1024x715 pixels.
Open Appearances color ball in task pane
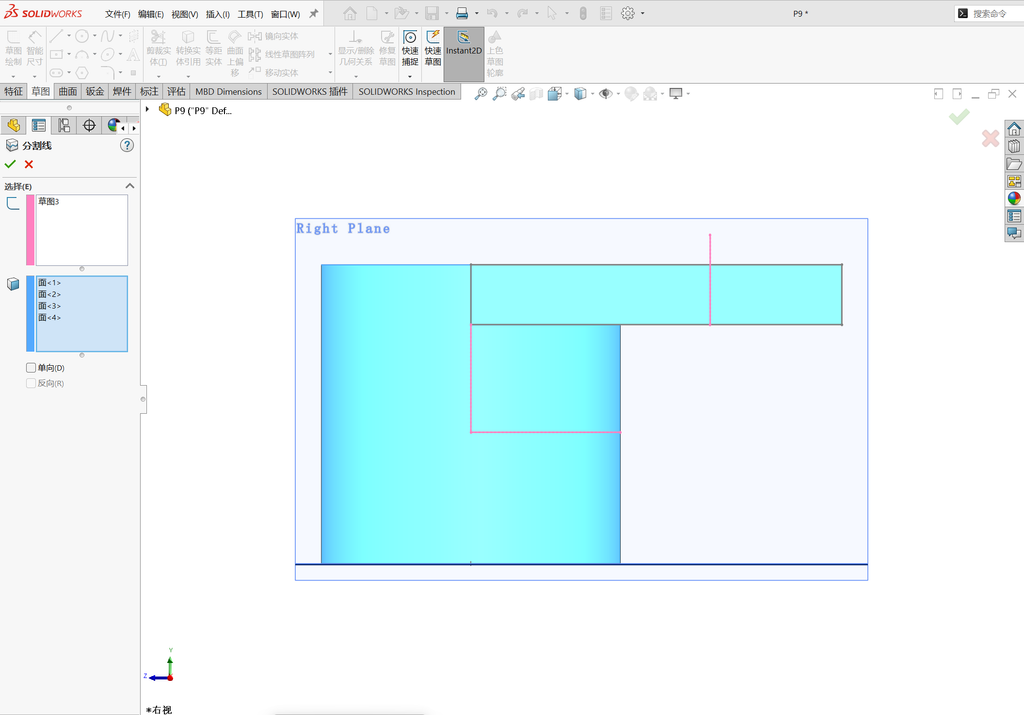tap(1014, 199)
